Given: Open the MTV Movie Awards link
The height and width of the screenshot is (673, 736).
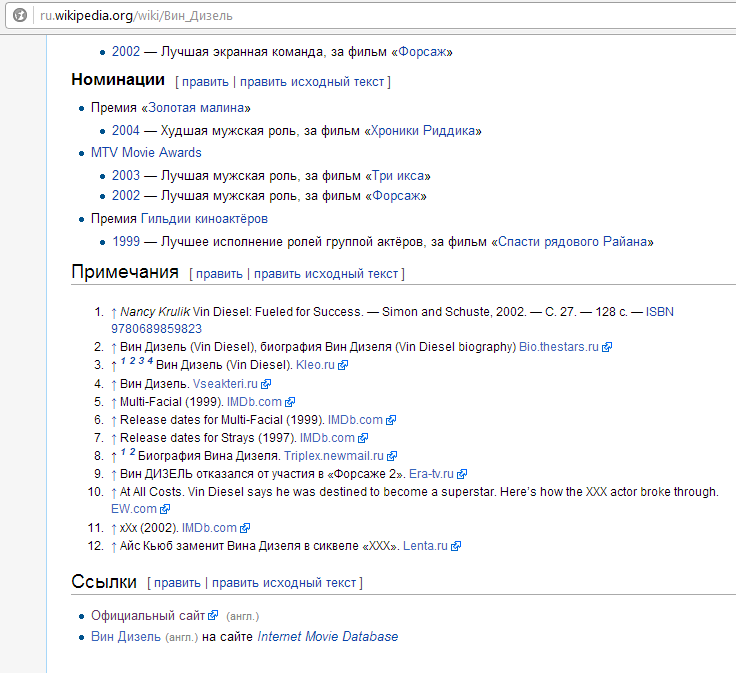Looking at the screenshot, I should (146, 153).
